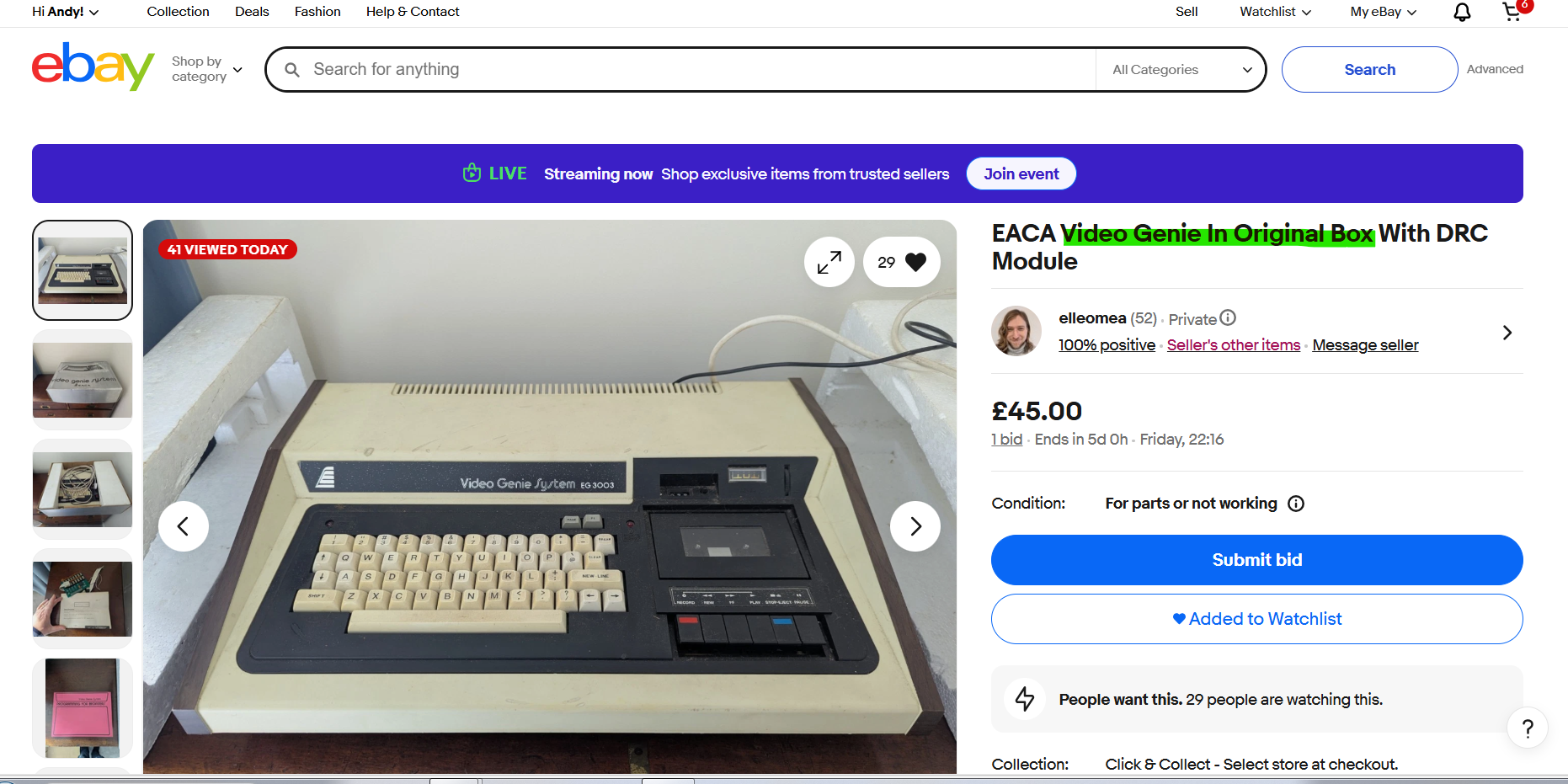
Task: Show info about Private seller
Action: point(1228,317)
